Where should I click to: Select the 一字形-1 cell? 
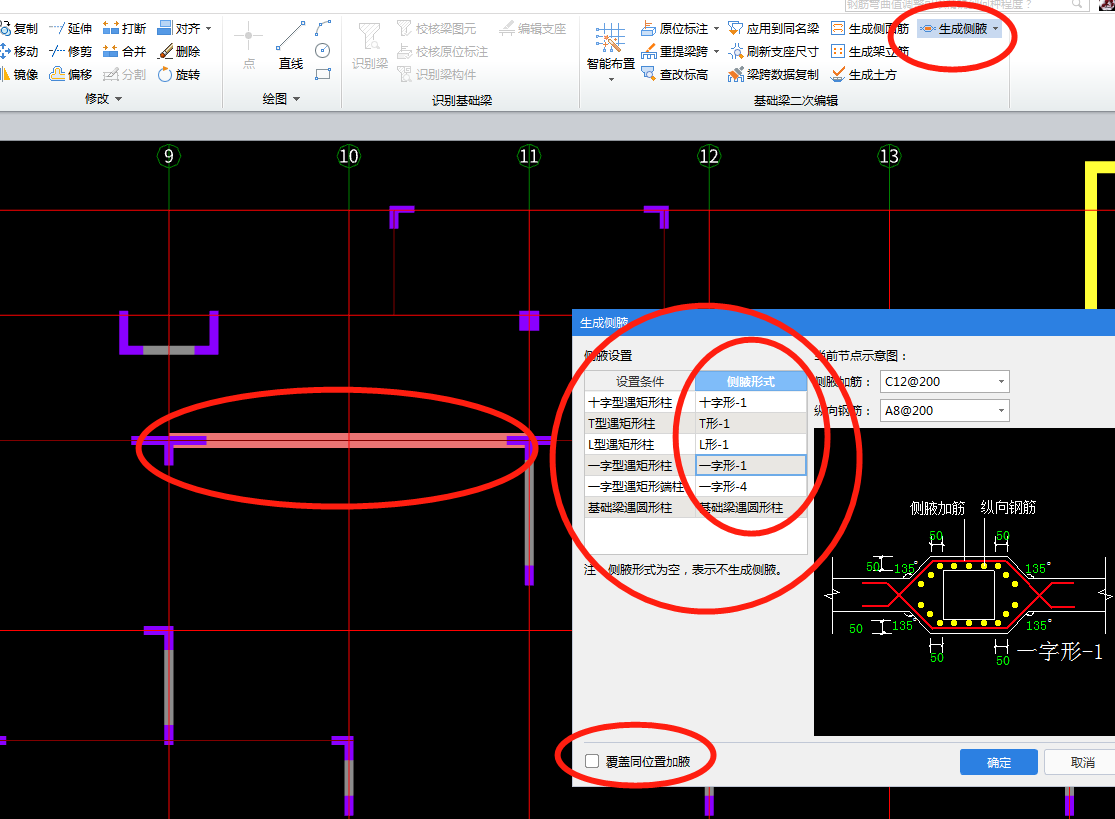pyautogui.click(x=751, y=465)
